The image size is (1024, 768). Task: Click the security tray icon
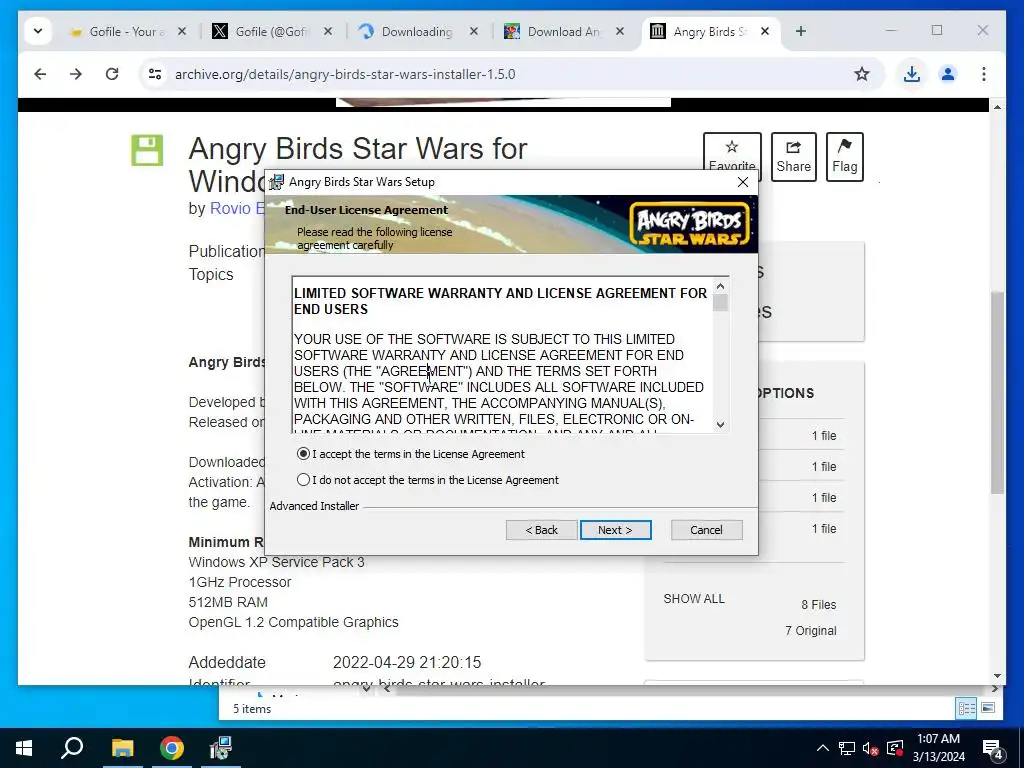coord(895,748)
